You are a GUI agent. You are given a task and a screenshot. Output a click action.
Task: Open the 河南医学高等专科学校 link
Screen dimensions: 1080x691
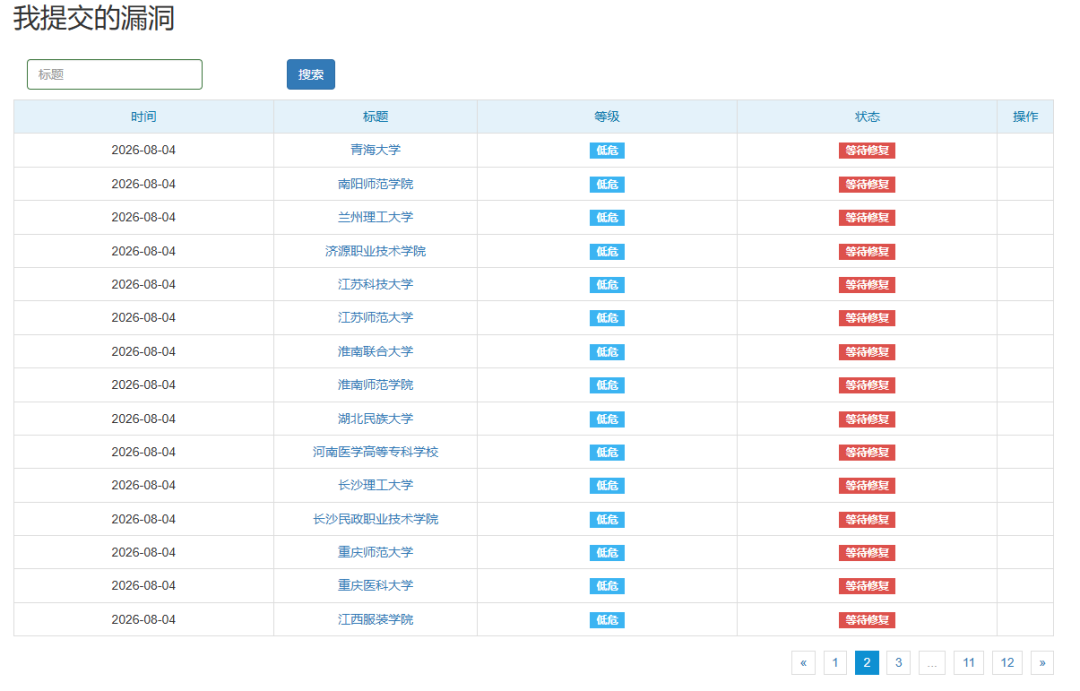(375, 452)
